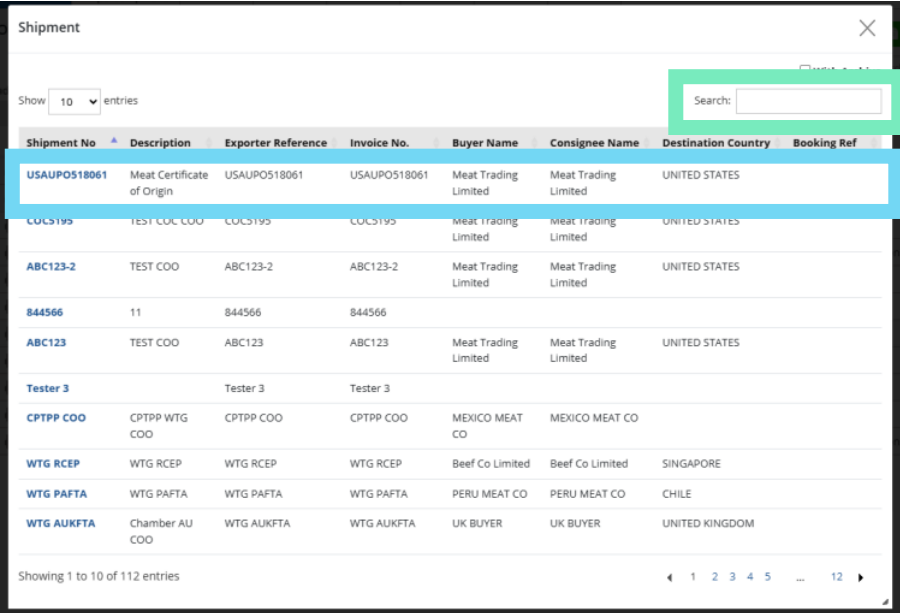Sort by Exporter Reference column
Viewport: 900px width, 613px height.
coord(276,142)
